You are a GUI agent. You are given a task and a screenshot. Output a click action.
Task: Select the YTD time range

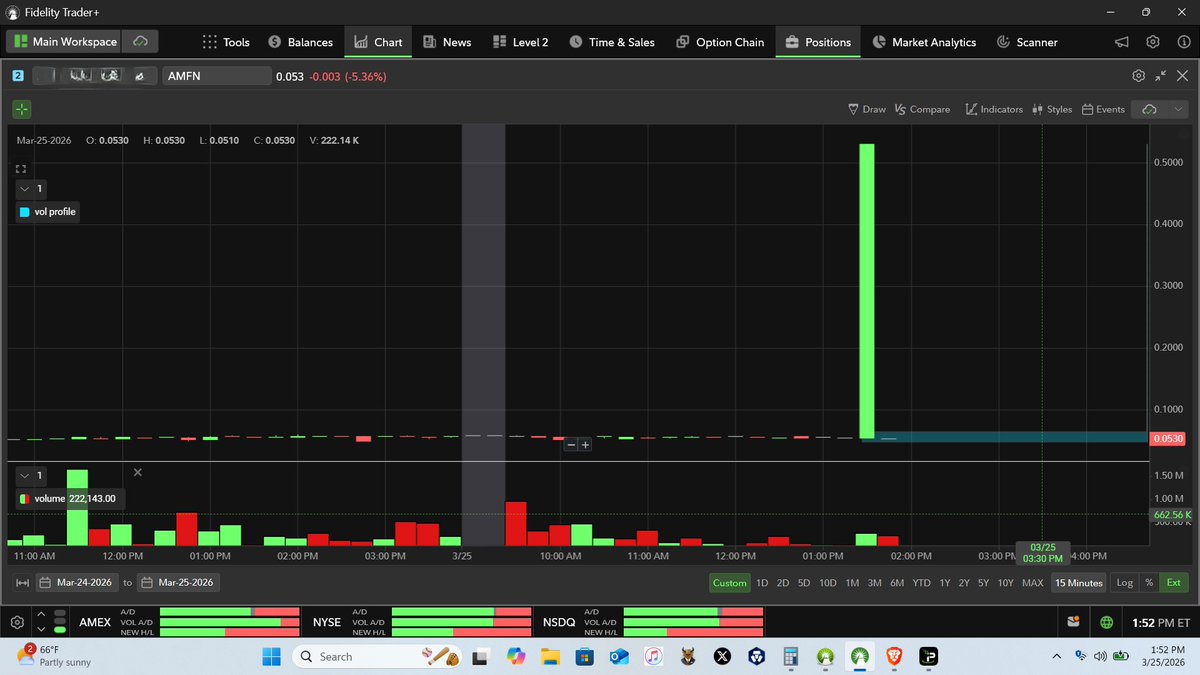[921, 583]
